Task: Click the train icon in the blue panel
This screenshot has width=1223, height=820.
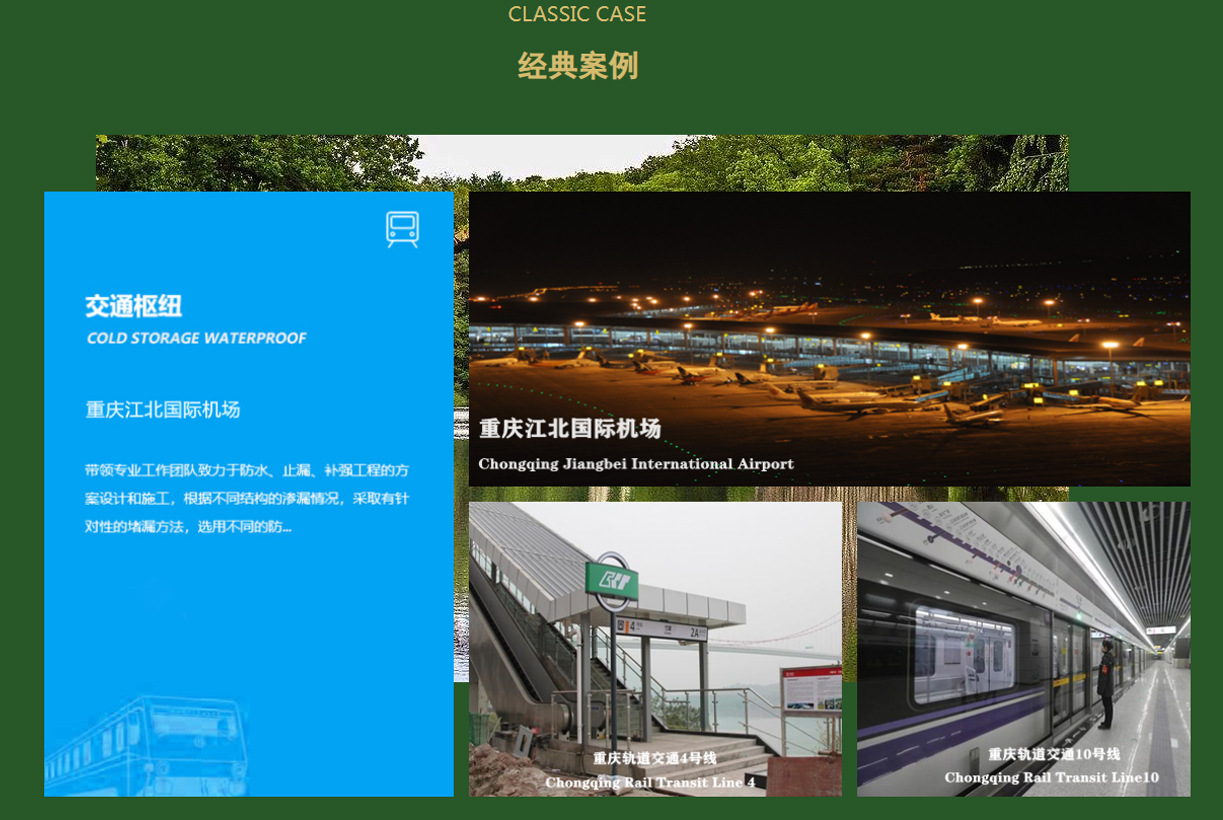Action: (402, 229)
